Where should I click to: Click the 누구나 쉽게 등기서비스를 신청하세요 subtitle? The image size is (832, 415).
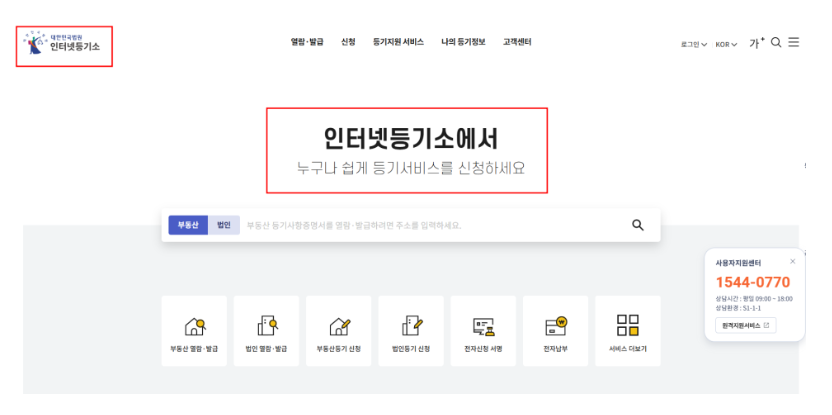[x=411, y=168]
